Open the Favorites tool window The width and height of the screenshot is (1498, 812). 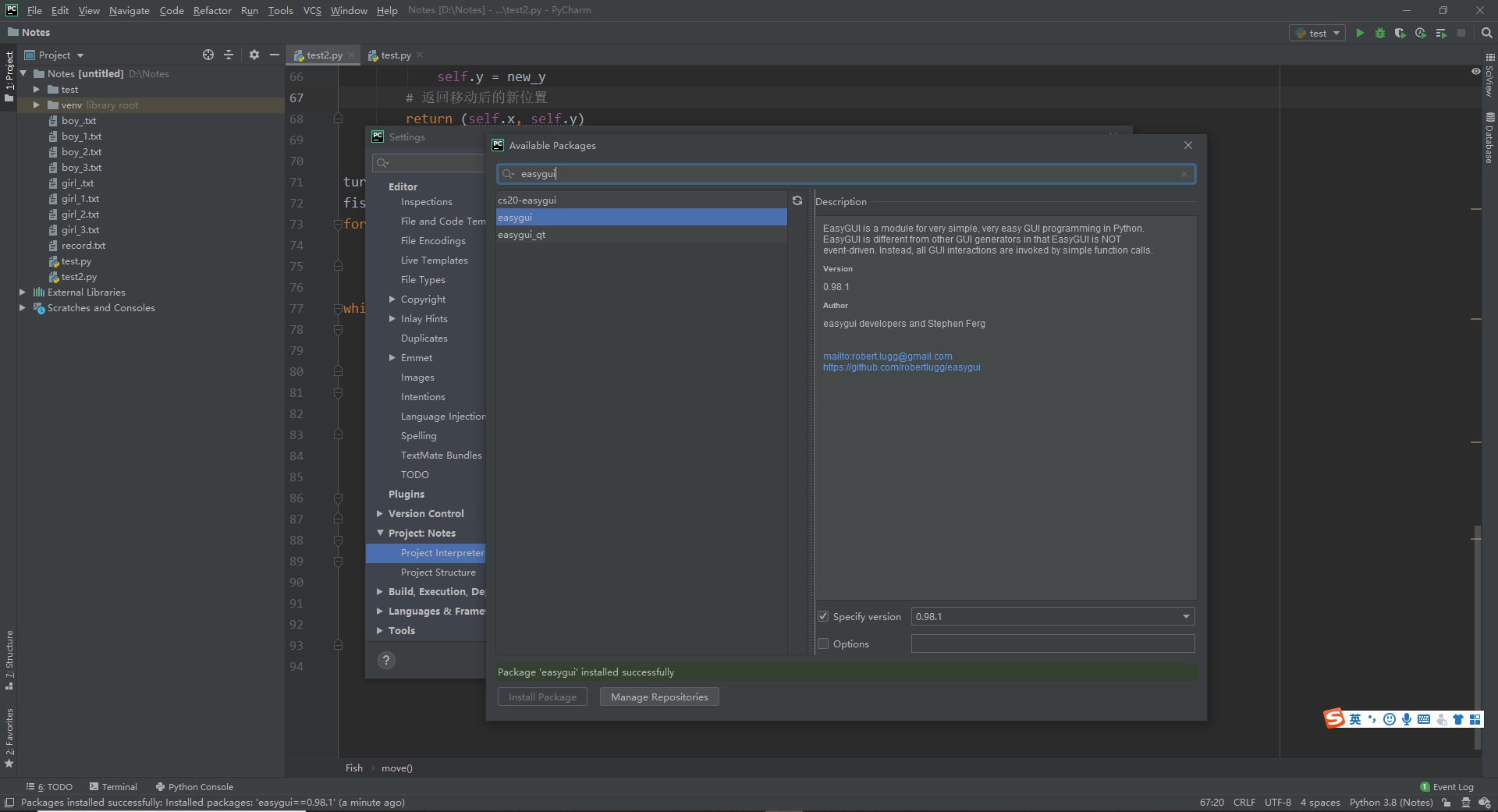tap(9, 737)
